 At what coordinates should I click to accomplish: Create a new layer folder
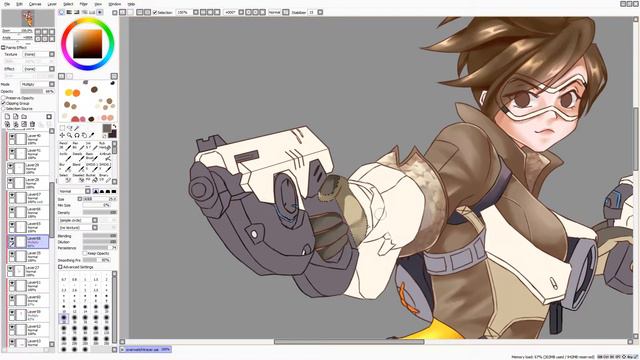[x=24, y=117]
